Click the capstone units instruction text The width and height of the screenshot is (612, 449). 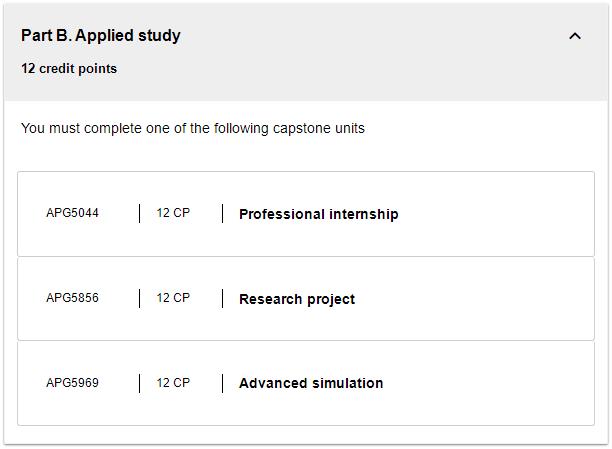[193, 129]
